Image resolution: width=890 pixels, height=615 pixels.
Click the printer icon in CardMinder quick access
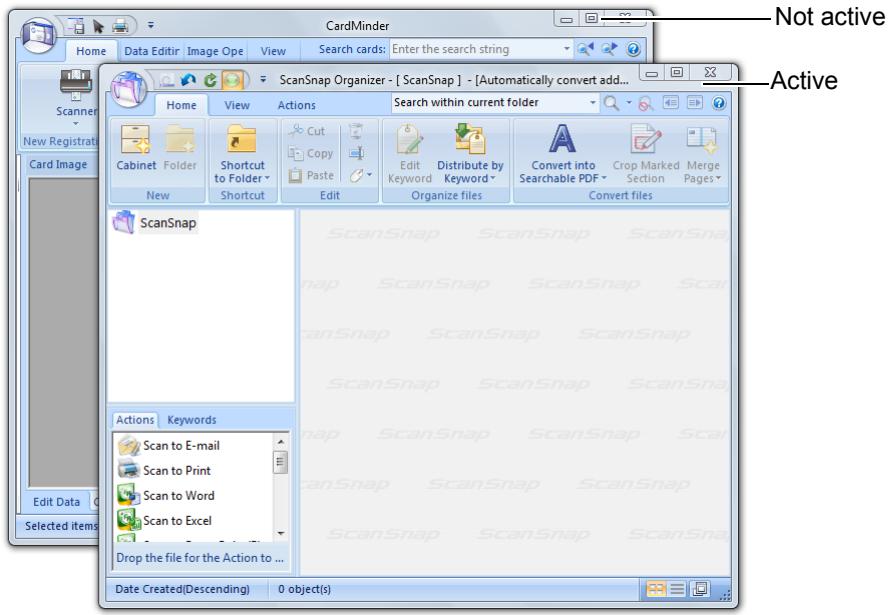pos(120,26)
